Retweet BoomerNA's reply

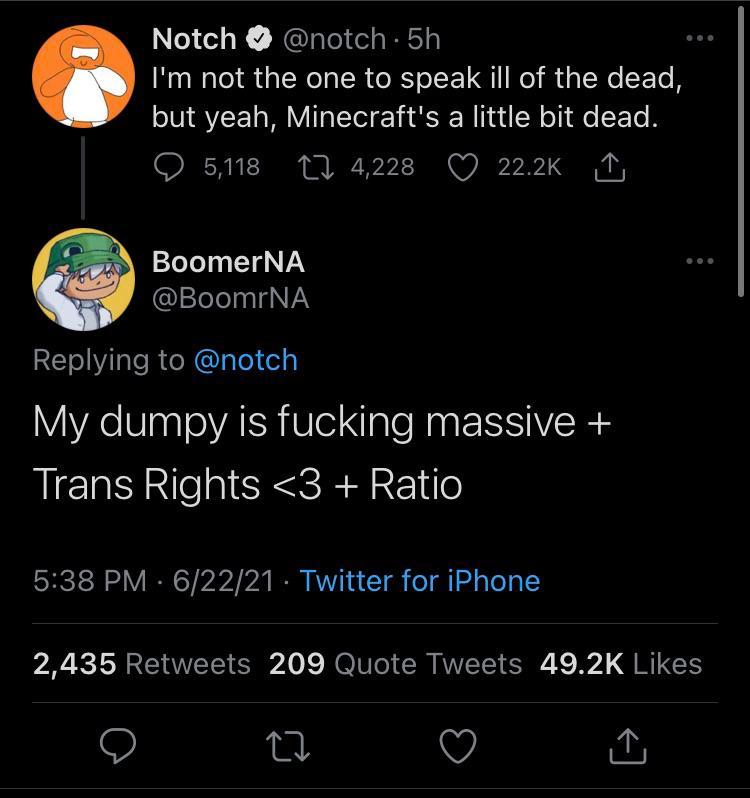[x=289, y=745]
